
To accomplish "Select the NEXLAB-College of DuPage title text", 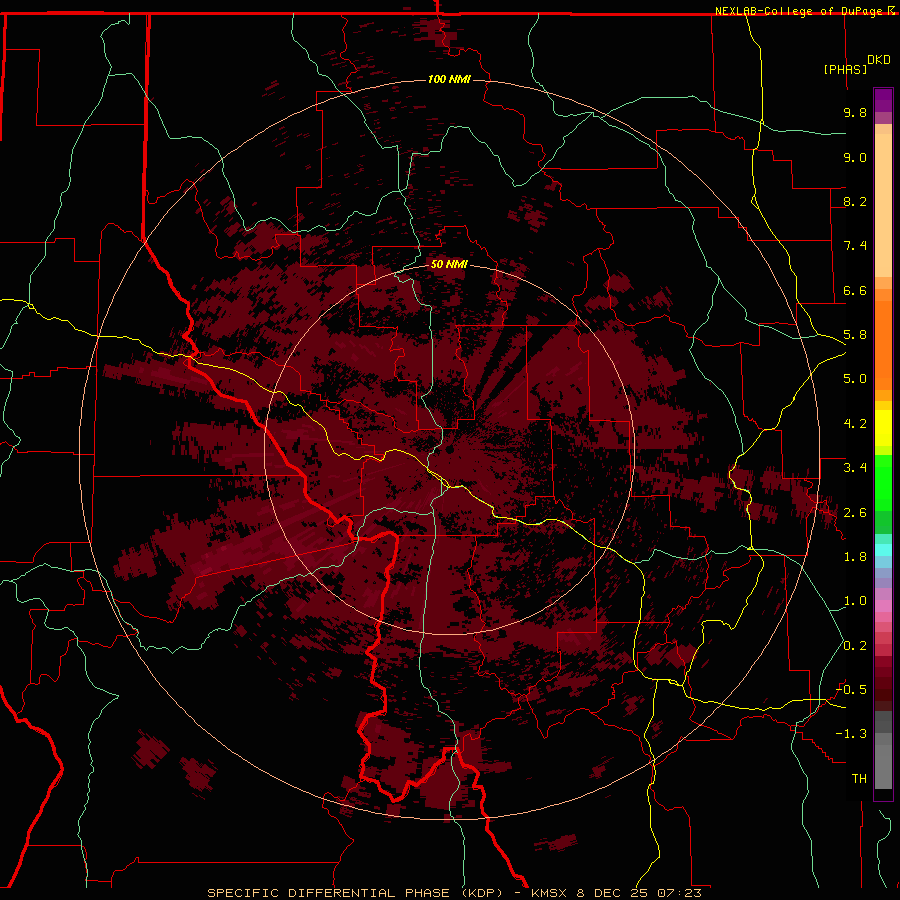I will pyautogui.click(x=805, y=11).
